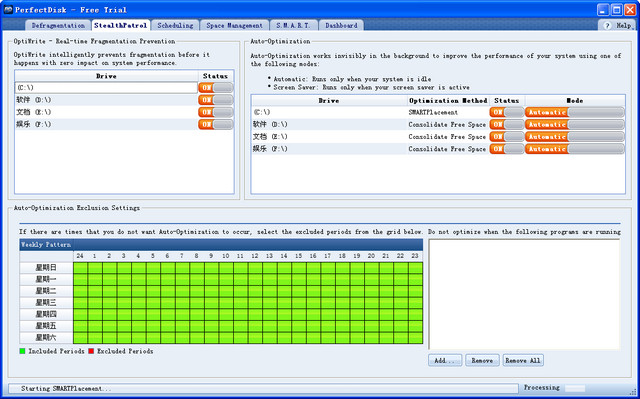This screenshot has width=640, height=399.
Task: Turn off Auto-Optimization status for F:\
Action: pos(507,149)
